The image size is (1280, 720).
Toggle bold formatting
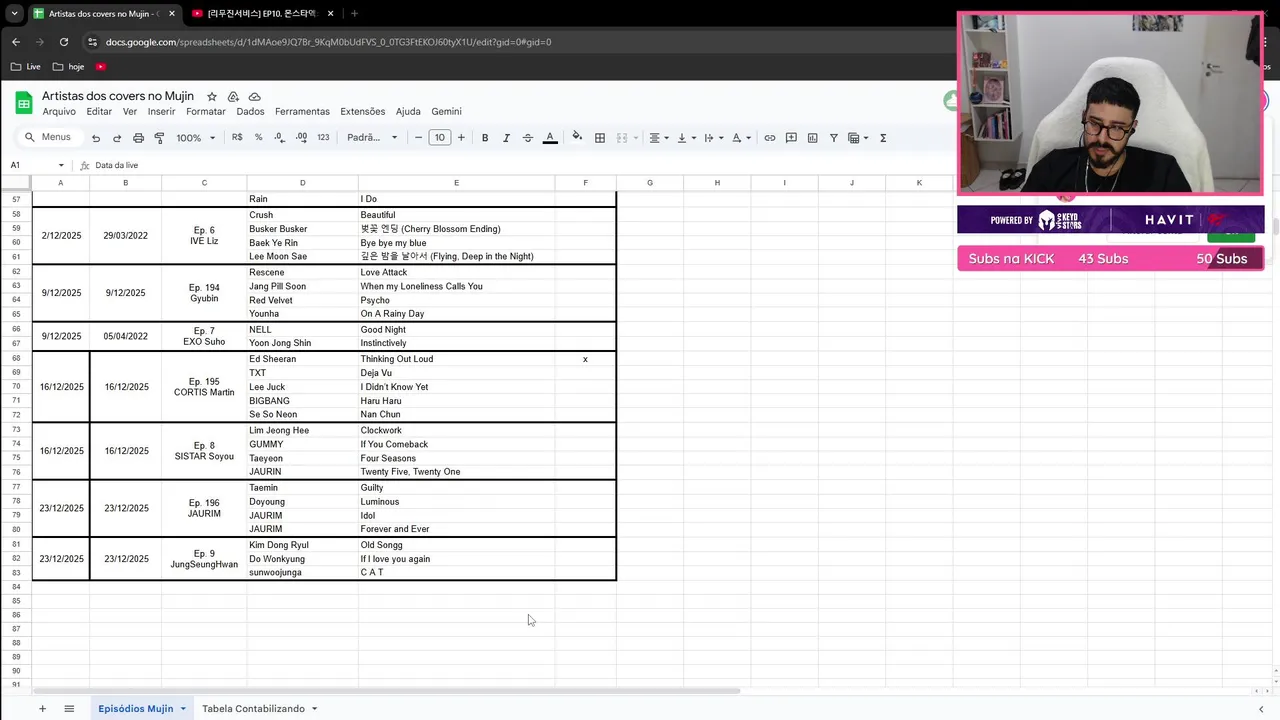click(x=485, y=138)
